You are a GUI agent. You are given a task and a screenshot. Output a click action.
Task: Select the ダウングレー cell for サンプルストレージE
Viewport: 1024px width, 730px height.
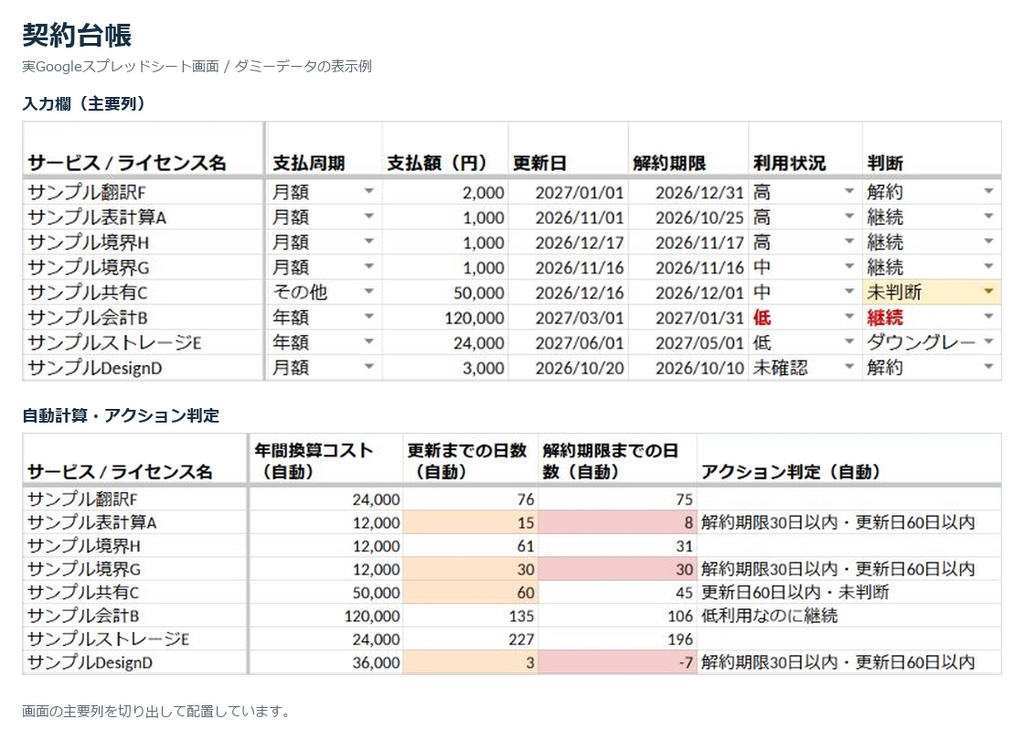(932, 342)
